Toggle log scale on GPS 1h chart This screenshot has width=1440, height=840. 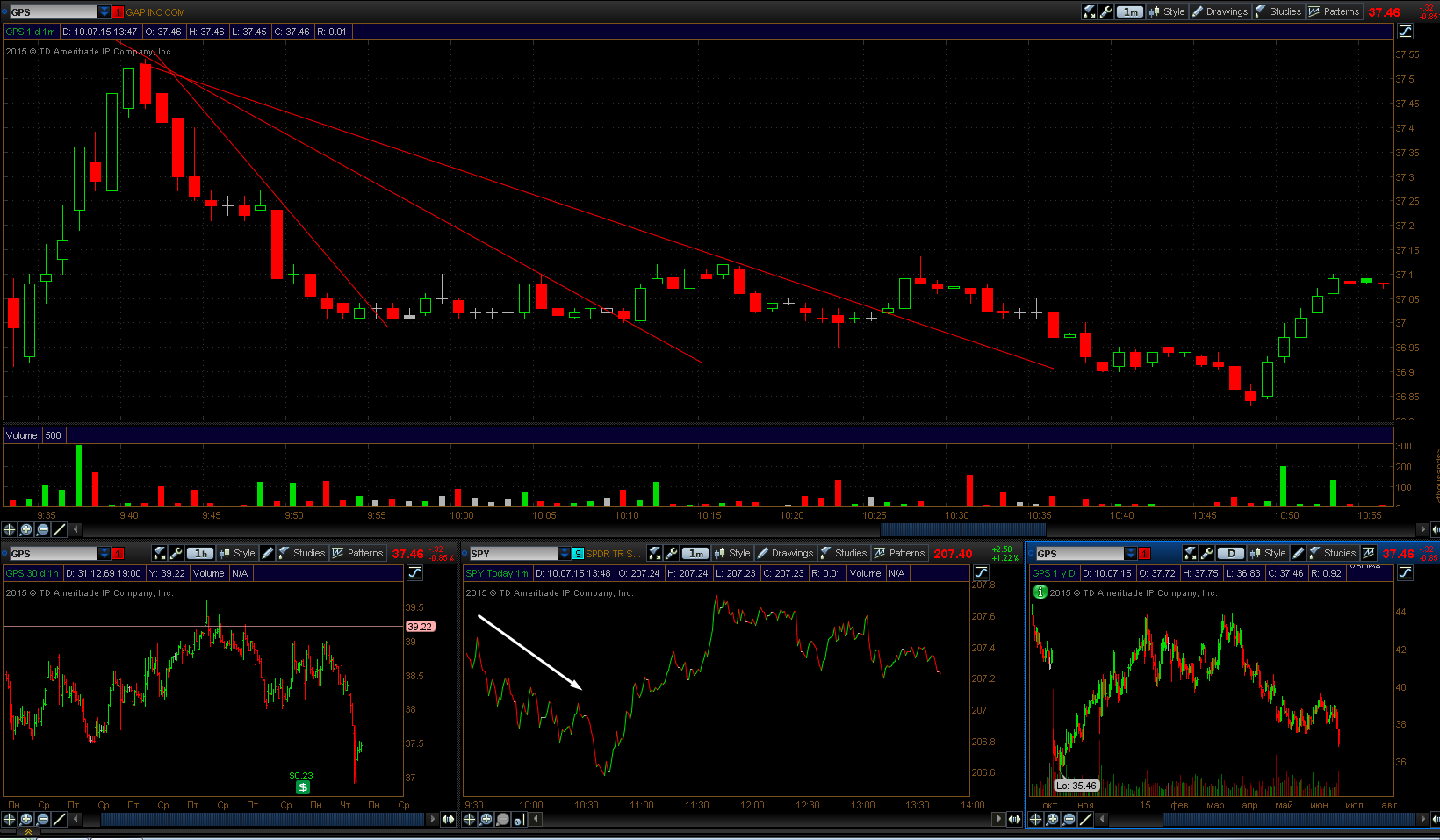(414, 573)
